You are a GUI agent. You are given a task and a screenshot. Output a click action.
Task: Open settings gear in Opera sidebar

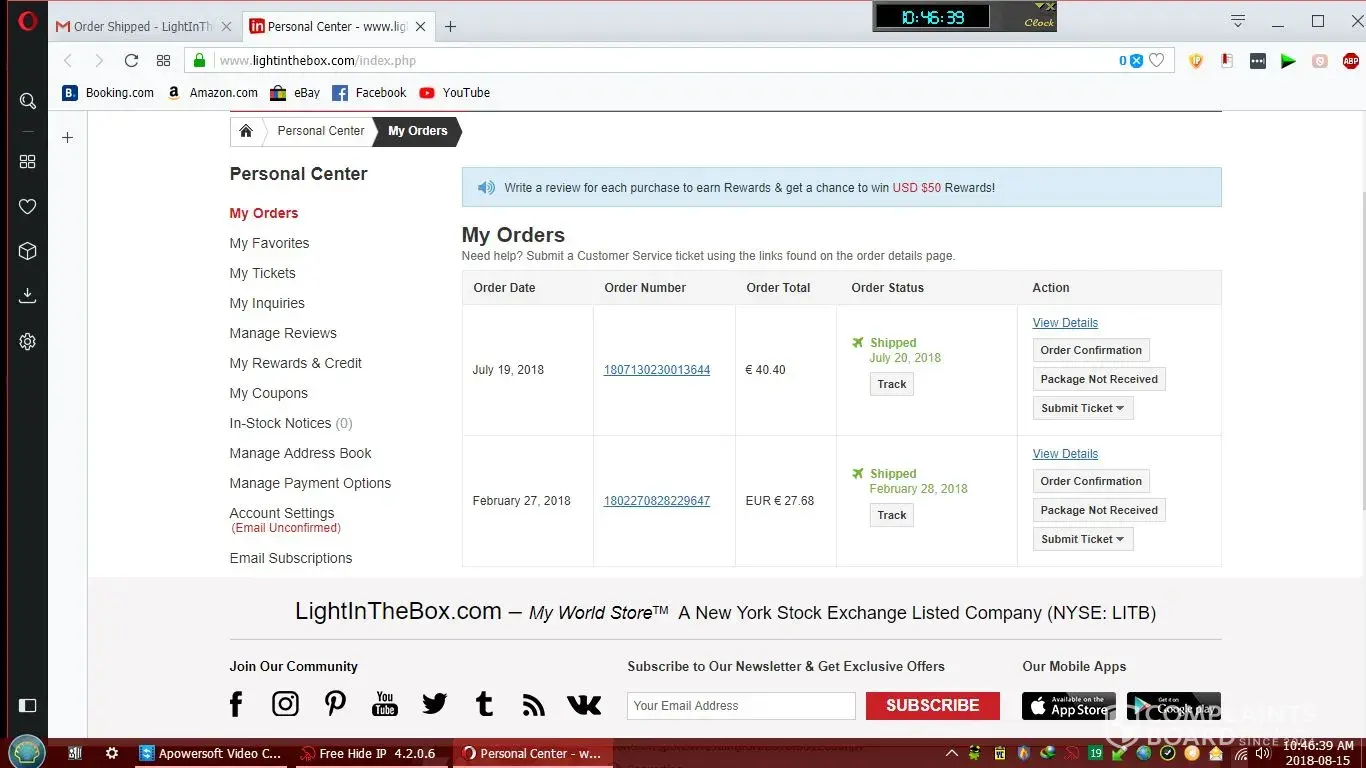[x=28, y=341]
